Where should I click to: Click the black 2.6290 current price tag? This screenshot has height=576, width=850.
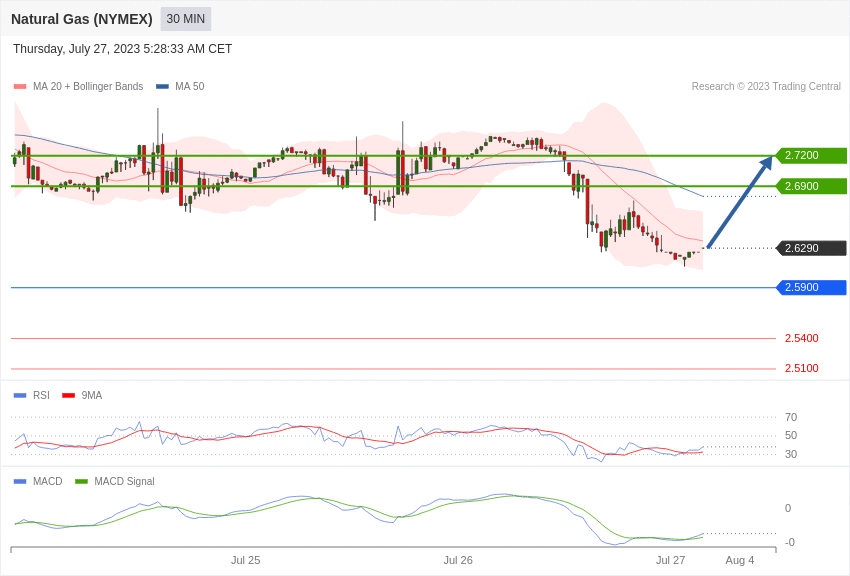pyautogui.click(x=811, y=248)
